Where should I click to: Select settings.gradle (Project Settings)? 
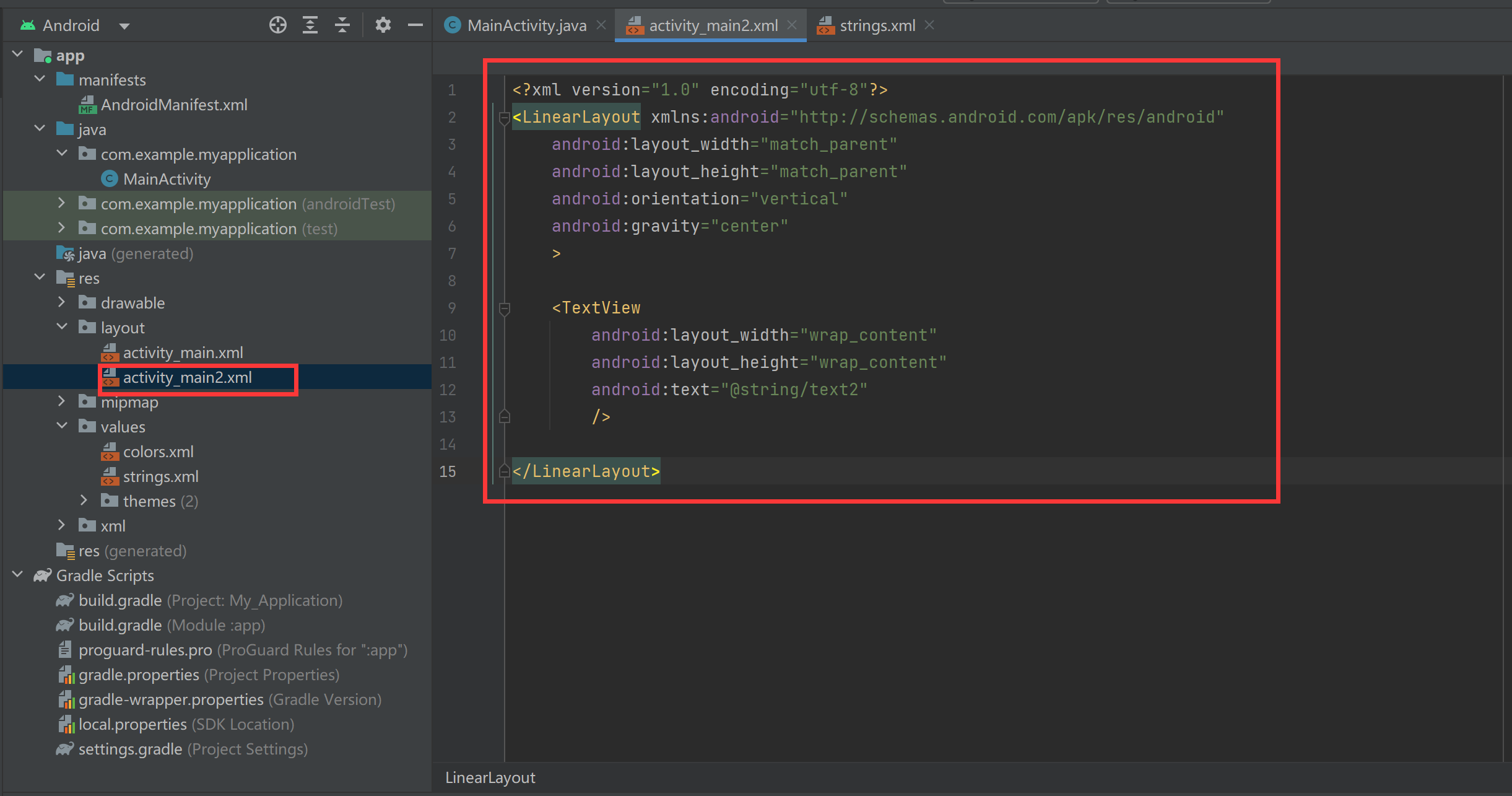pos(193,749)
